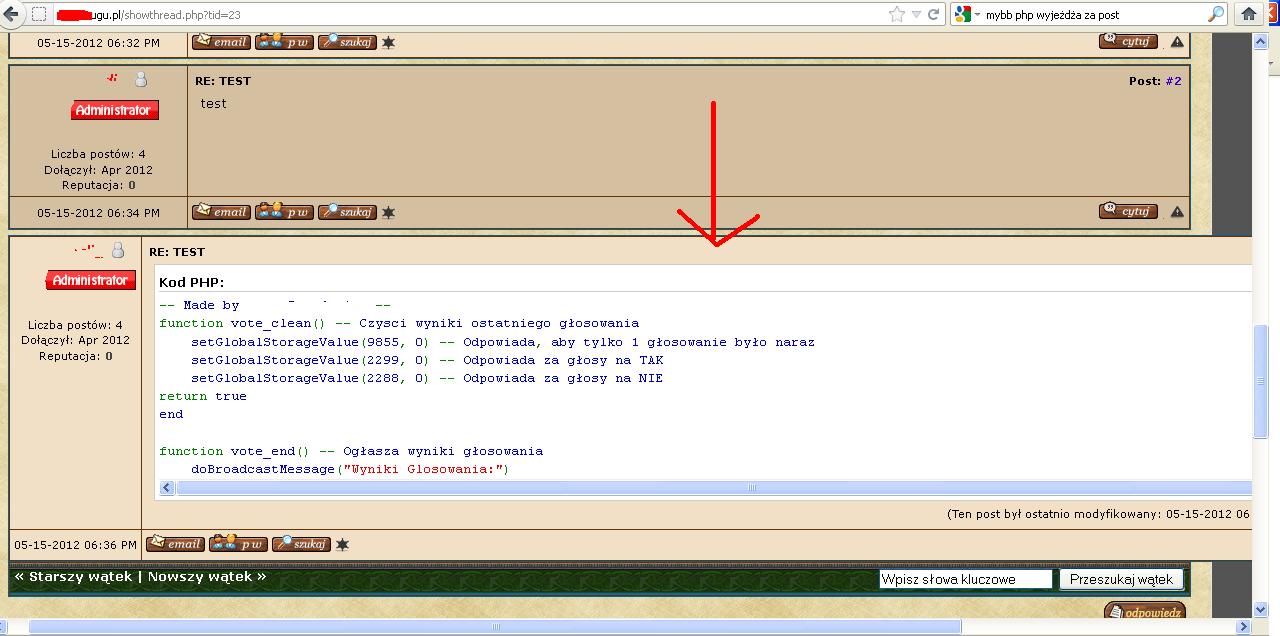Screen dimensions: 1280x636
Task: Go back with the browser back arrow
Action: tap(11, 14)
